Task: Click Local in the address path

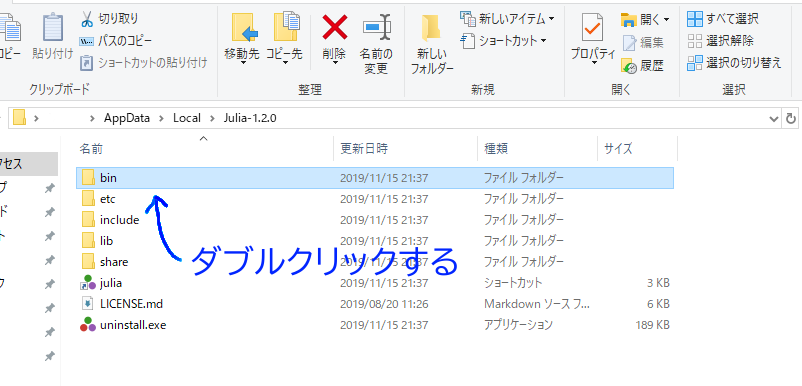Action: [186, 118]
